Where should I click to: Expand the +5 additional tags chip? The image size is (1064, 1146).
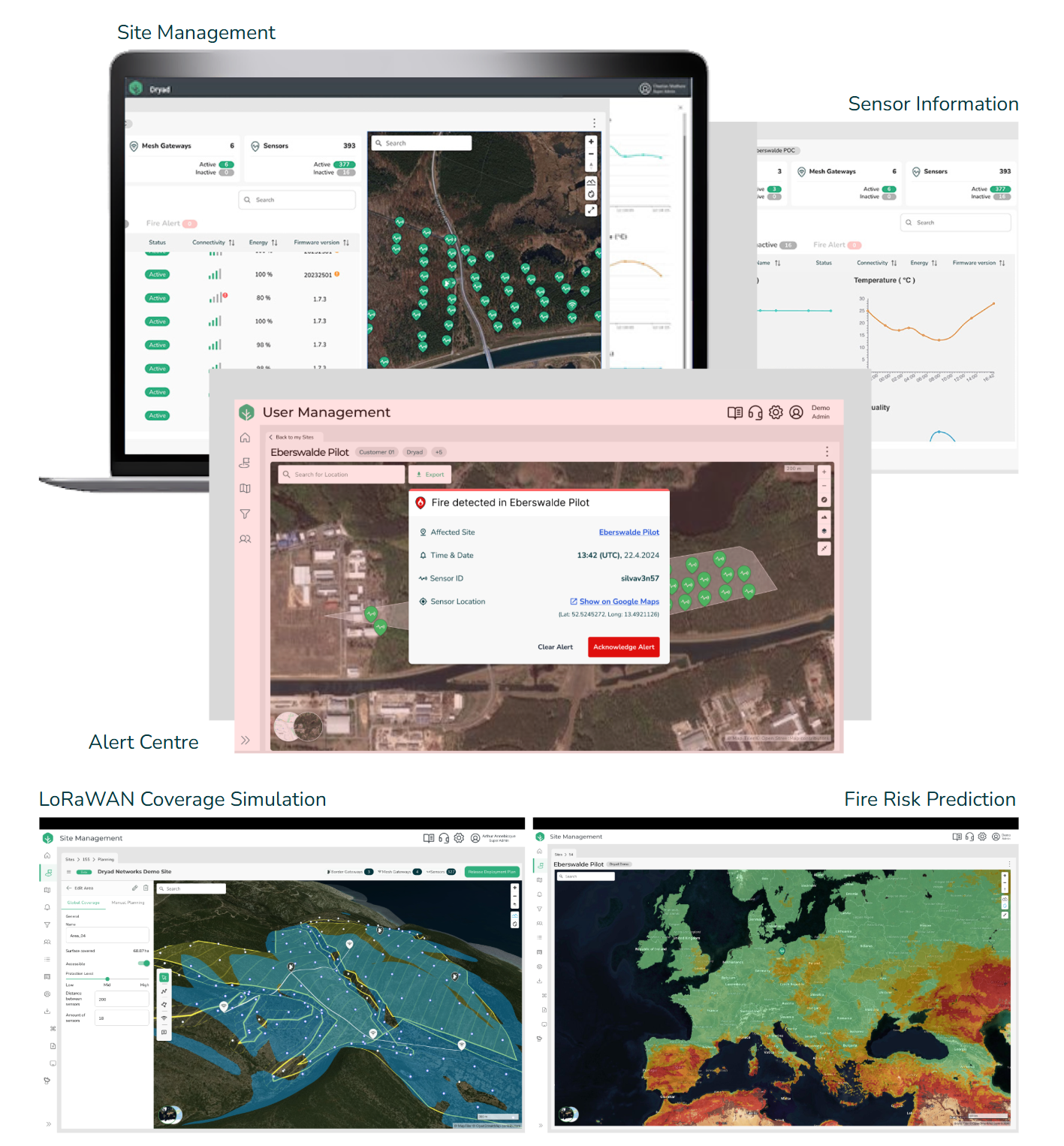tap(439, 452)
